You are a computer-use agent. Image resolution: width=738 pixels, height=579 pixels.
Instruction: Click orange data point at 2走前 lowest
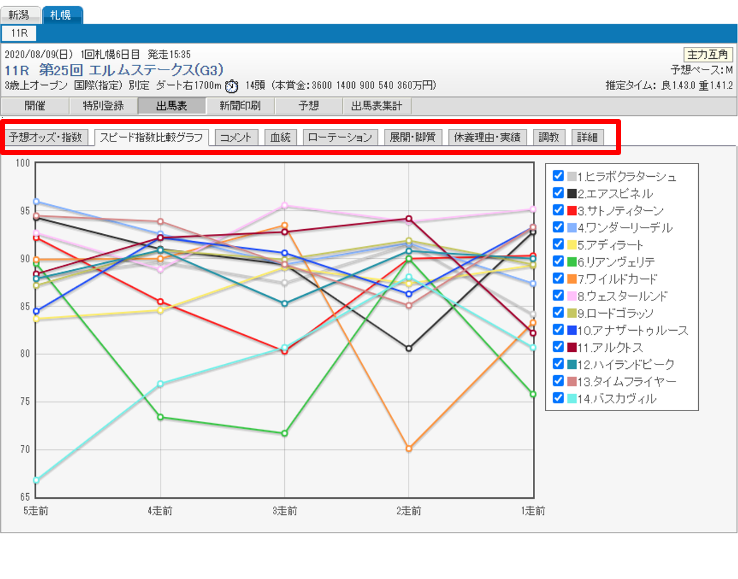click(x=409, y=449)
